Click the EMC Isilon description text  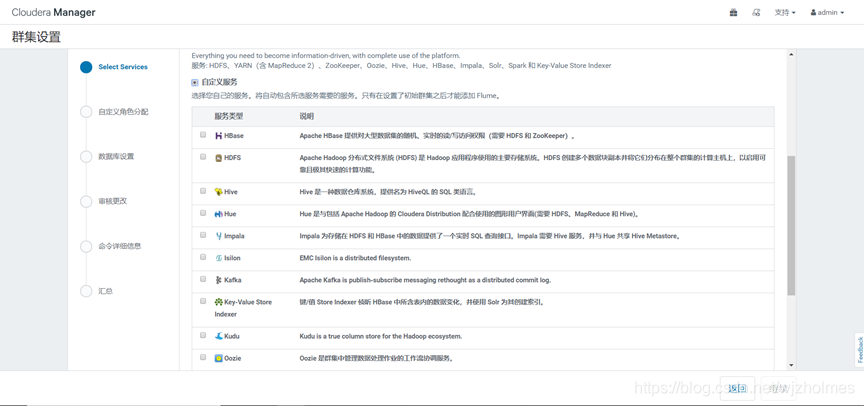[355, 258]
